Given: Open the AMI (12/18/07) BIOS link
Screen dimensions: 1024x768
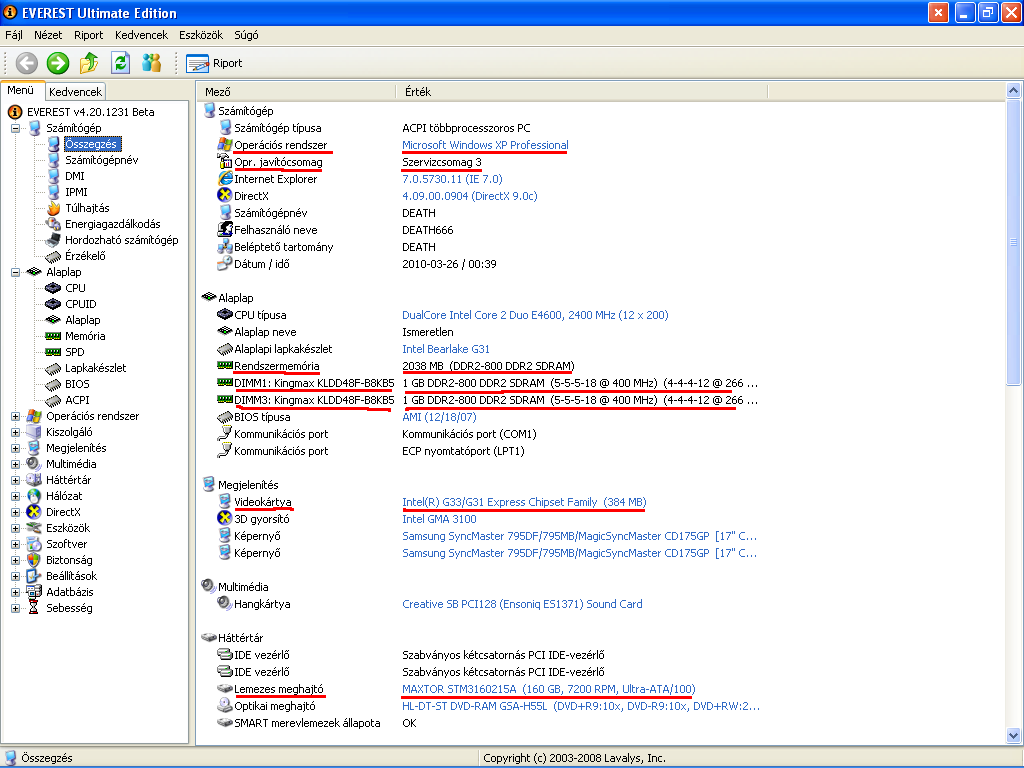Looking at the screenshot, I should [439, 417].
